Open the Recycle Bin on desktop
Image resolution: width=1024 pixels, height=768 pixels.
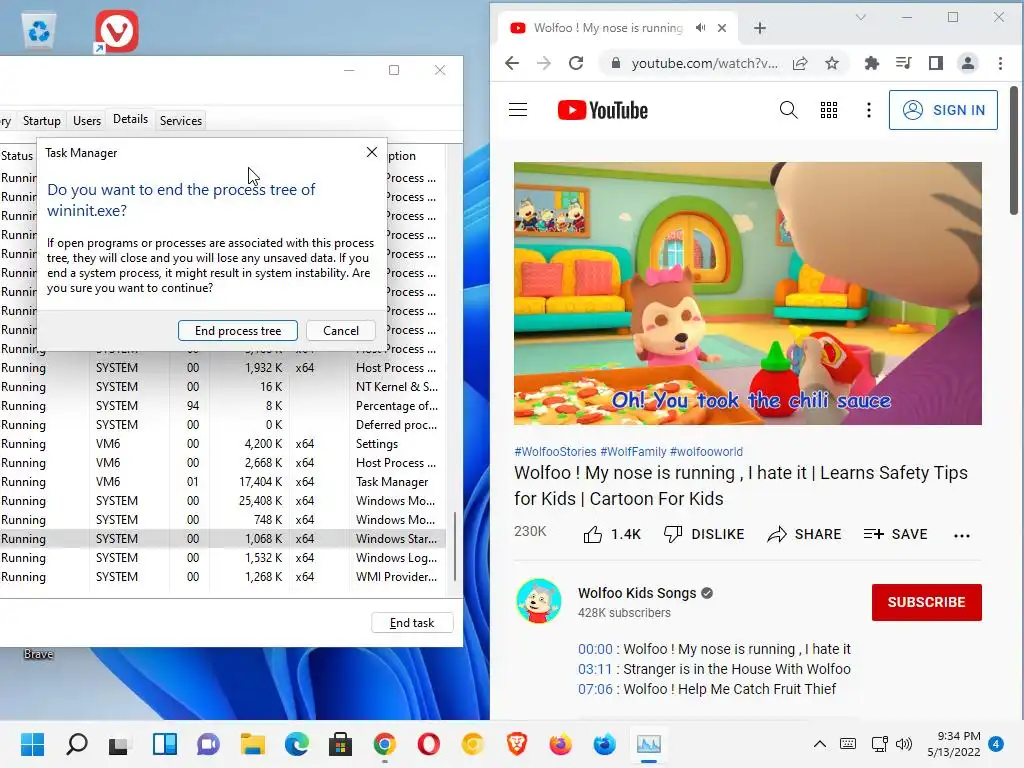pos(39,31)
